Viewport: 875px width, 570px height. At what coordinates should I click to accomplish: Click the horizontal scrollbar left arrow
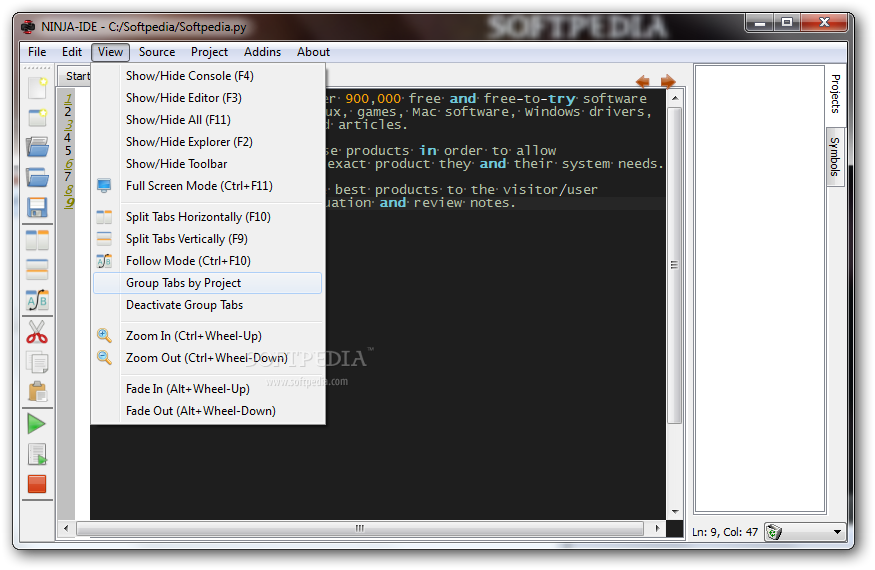(66, 528)
